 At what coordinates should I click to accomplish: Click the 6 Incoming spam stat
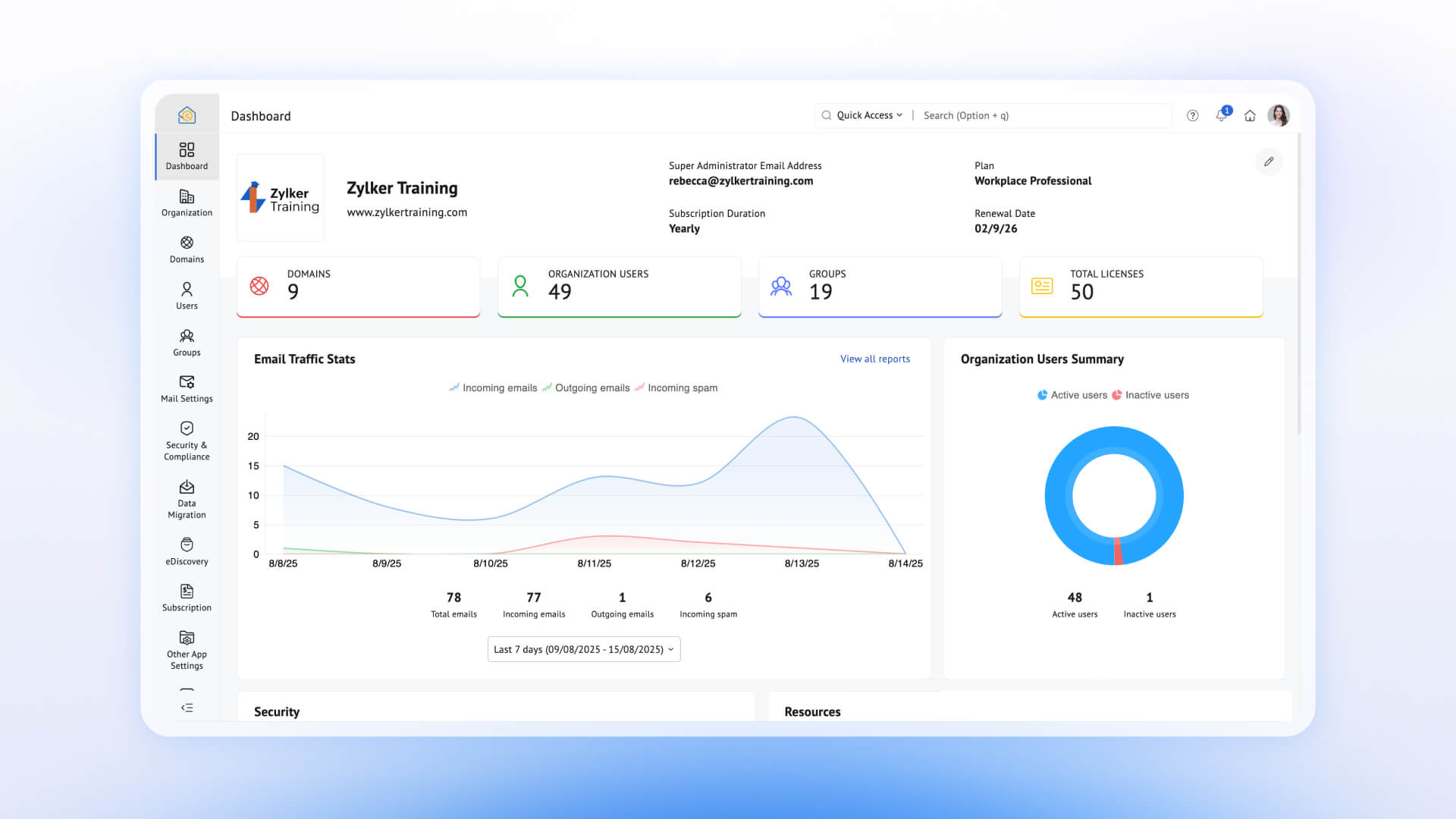tap(708, 604)
